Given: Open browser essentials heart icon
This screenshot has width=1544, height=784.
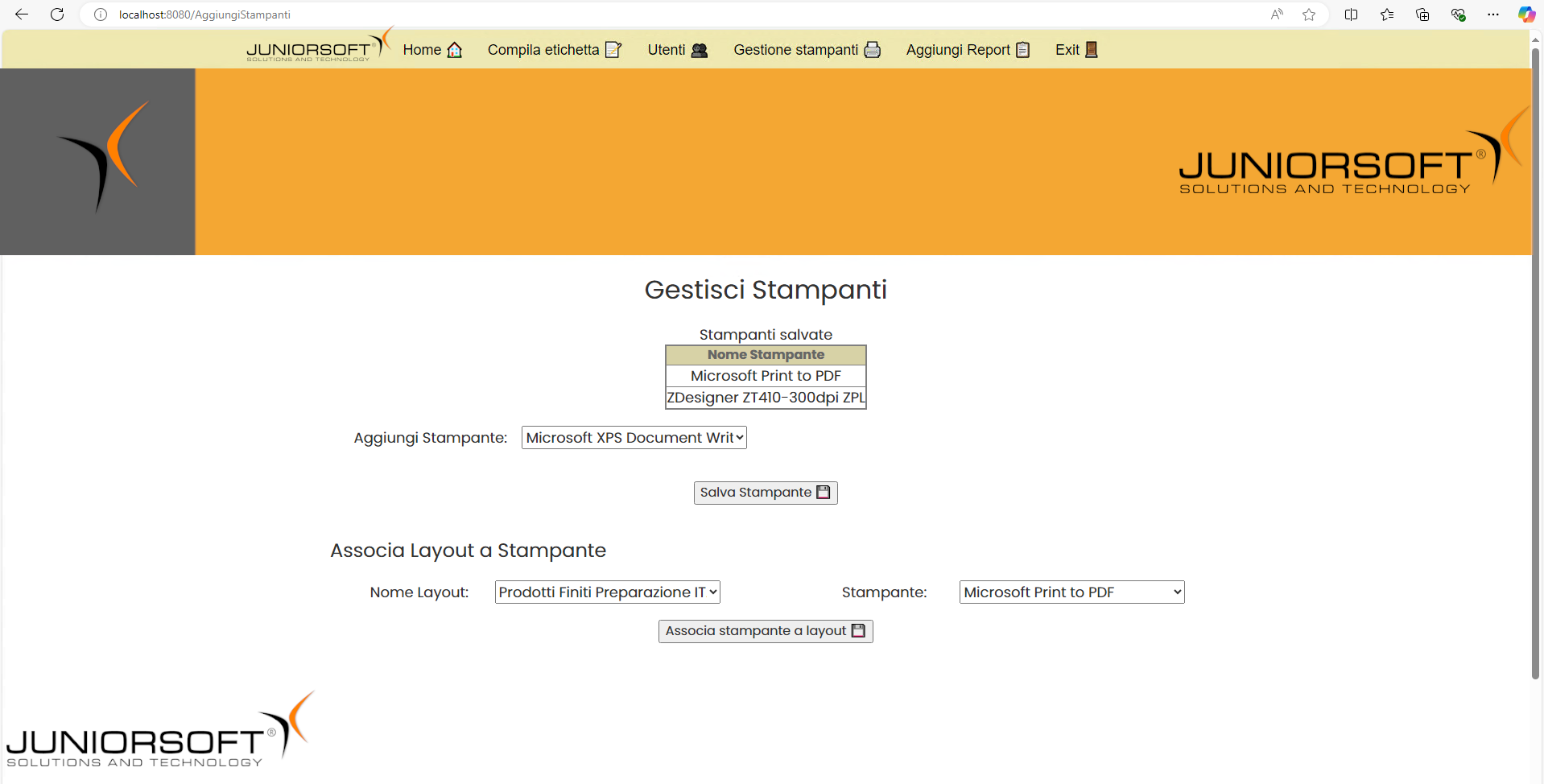Looking at the screenshot, I should point(1458,14).
